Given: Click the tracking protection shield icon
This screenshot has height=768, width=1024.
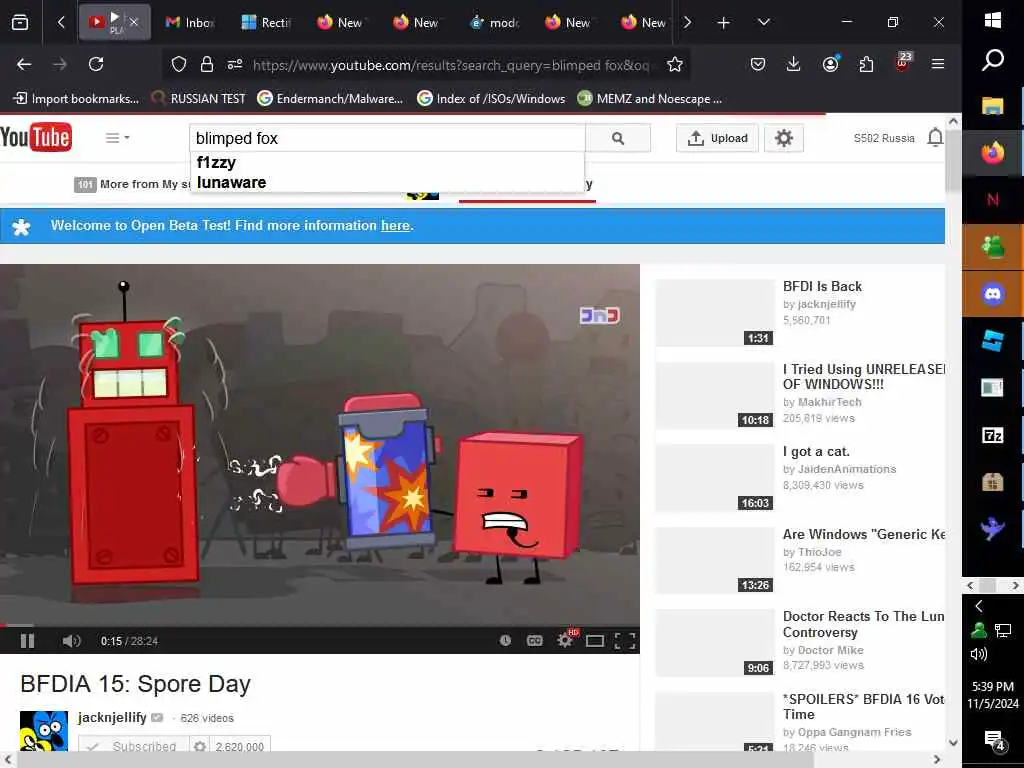Looking at the screenshot, I should [x=178, y=64].
